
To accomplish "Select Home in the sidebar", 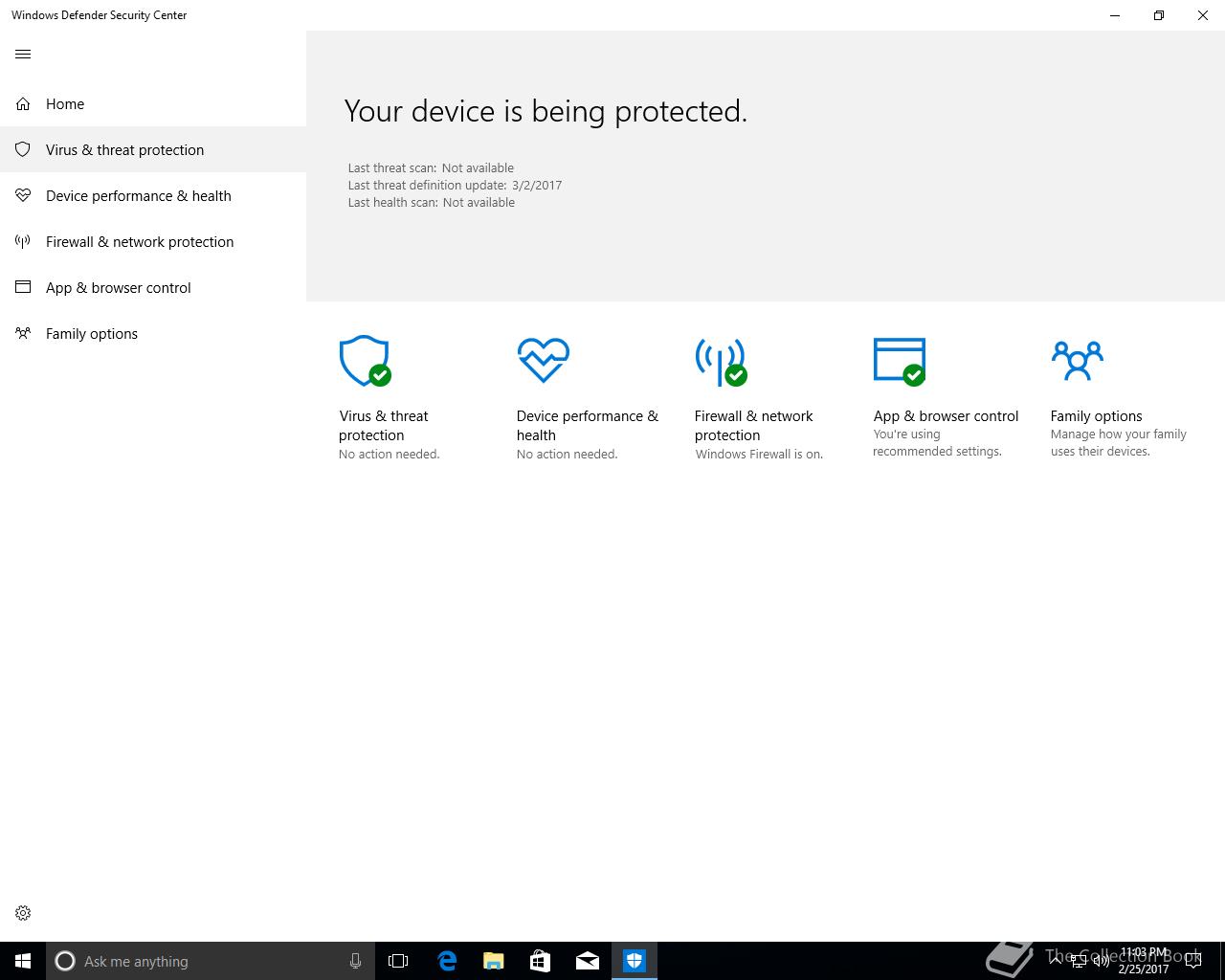I will [153, 103].
